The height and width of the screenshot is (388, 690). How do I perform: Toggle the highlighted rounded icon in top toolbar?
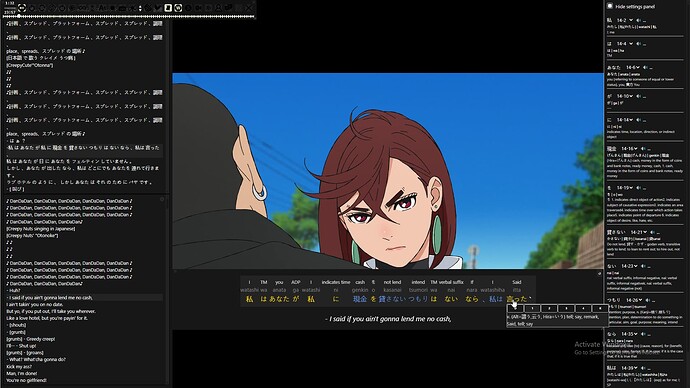point(178,8)
